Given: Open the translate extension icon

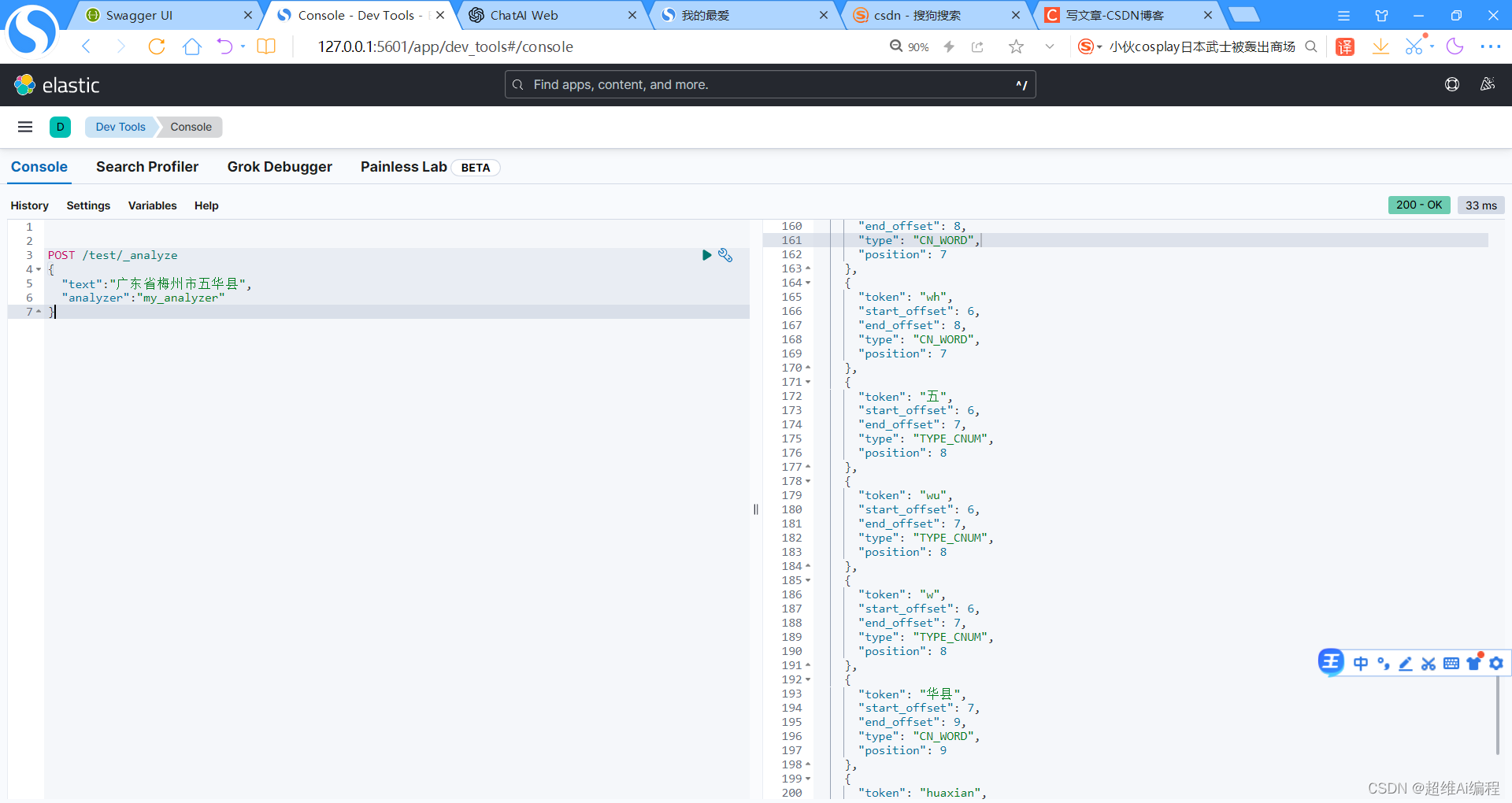Looking at the screenshot, I should (1345, 46).
